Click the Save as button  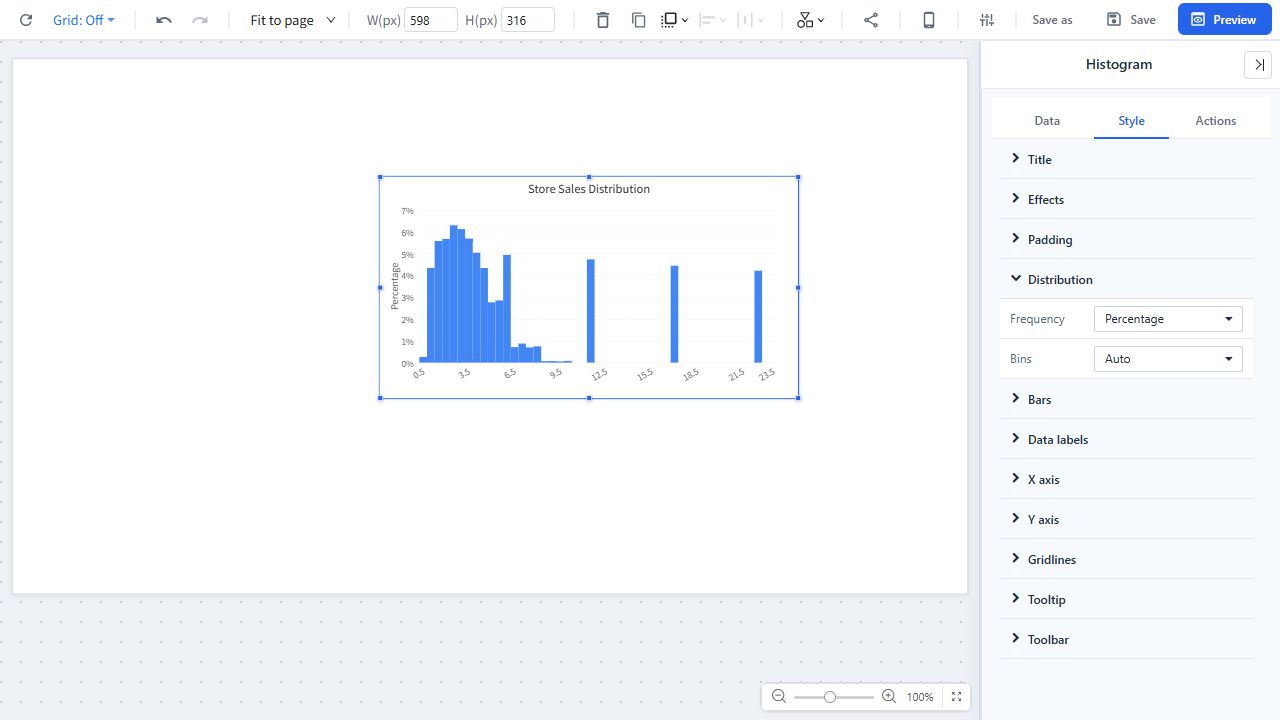[x=1052, y=20]
